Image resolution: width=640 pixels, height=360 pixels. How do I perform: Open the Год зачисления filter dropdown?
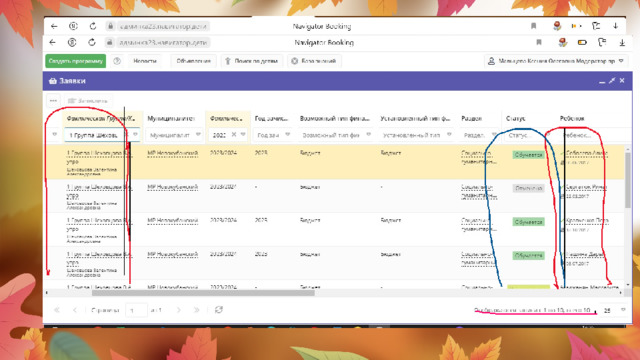tap(287, 134)
